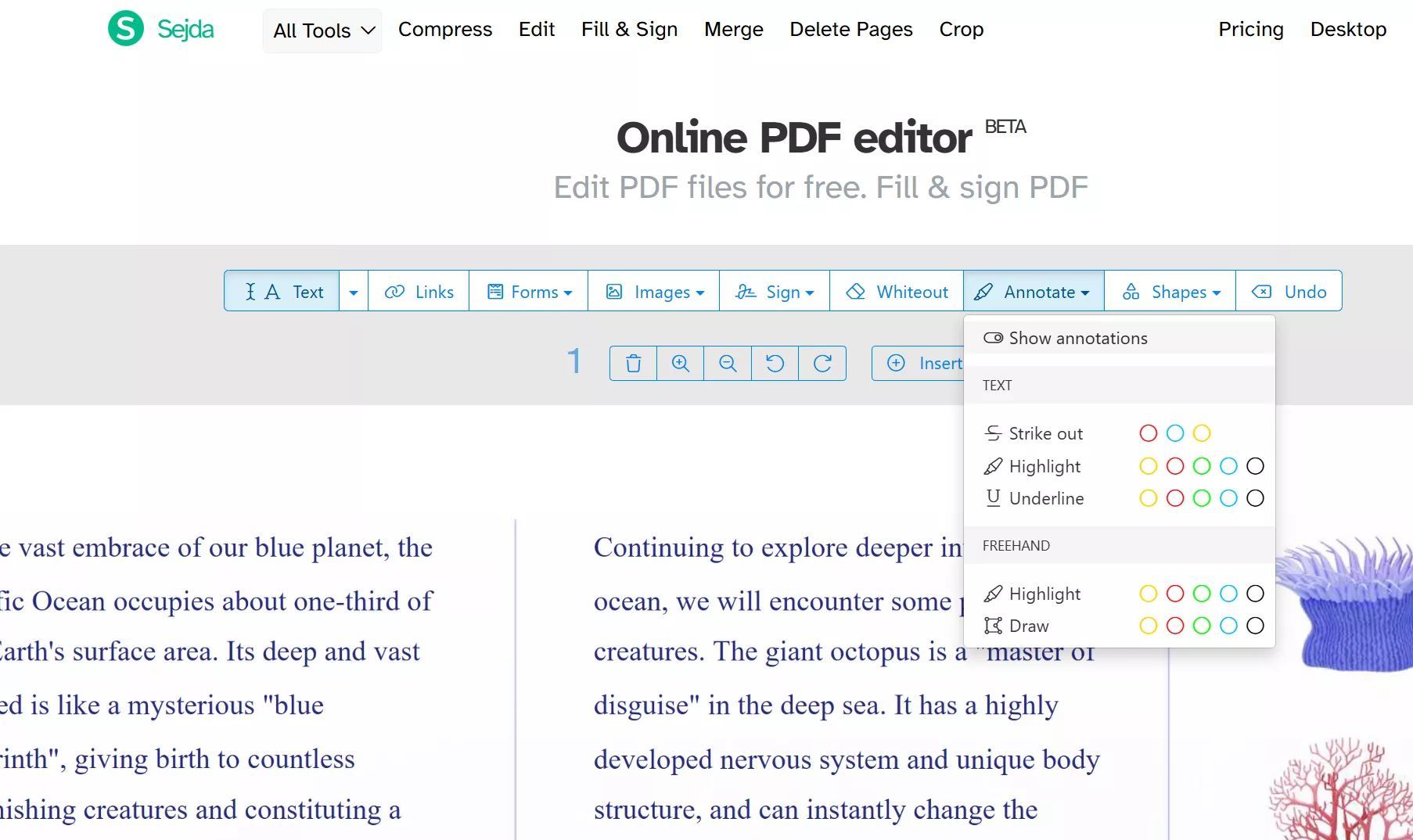Choose freehand Draw option
Screen dimensions: 1413x840
pyautogui.click(x=1016, y=626)
